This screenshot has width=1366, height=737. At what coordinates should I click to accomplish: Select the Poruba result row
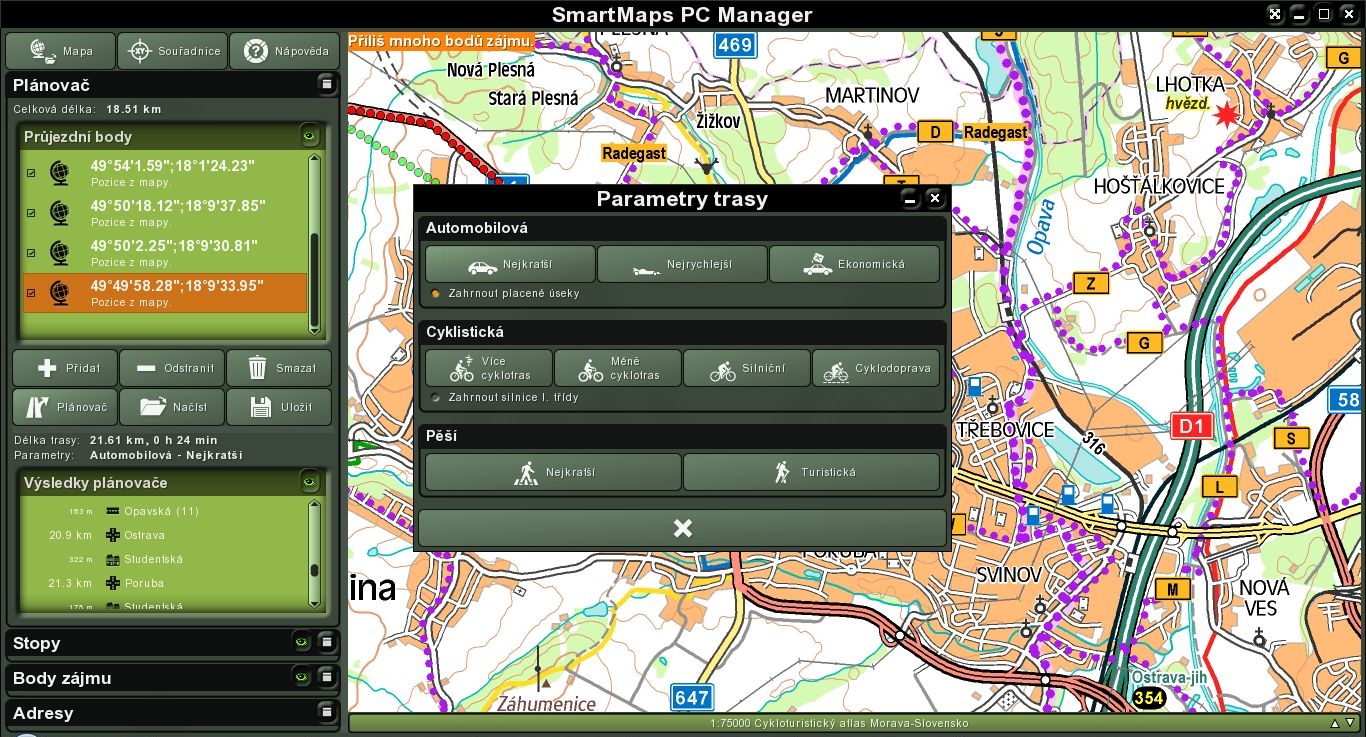click(165, 583)
